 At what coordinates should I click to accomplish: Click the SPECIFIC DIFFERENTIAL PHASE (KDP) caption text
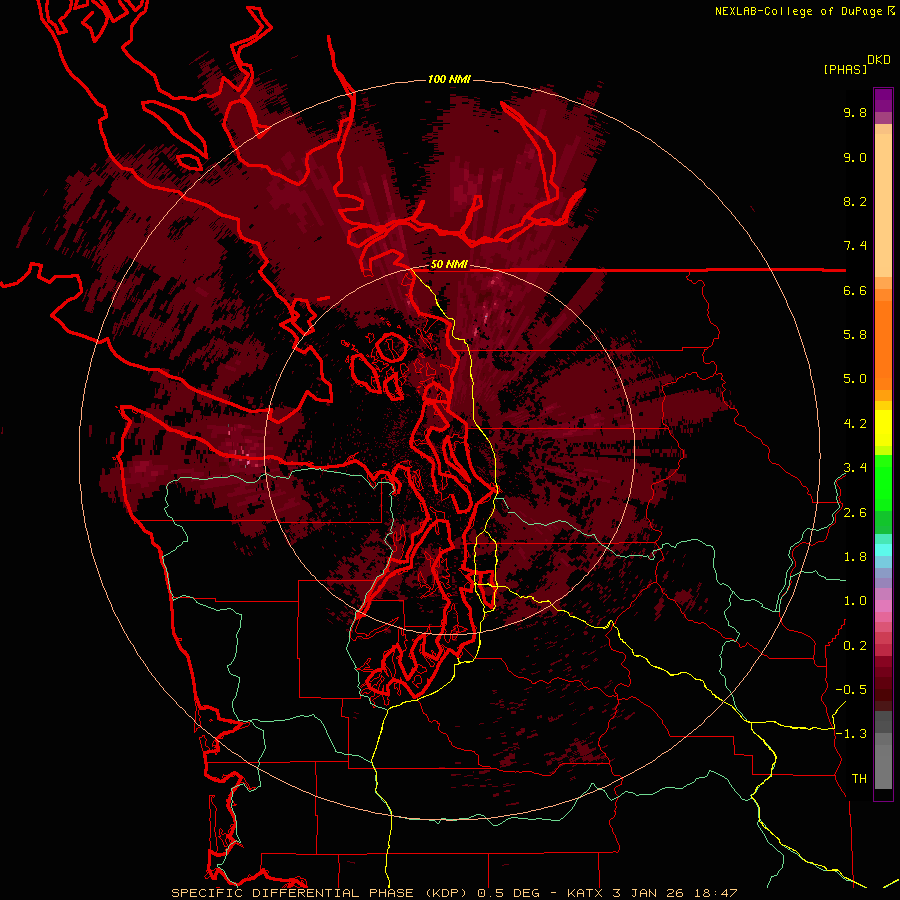coord(320,893)
